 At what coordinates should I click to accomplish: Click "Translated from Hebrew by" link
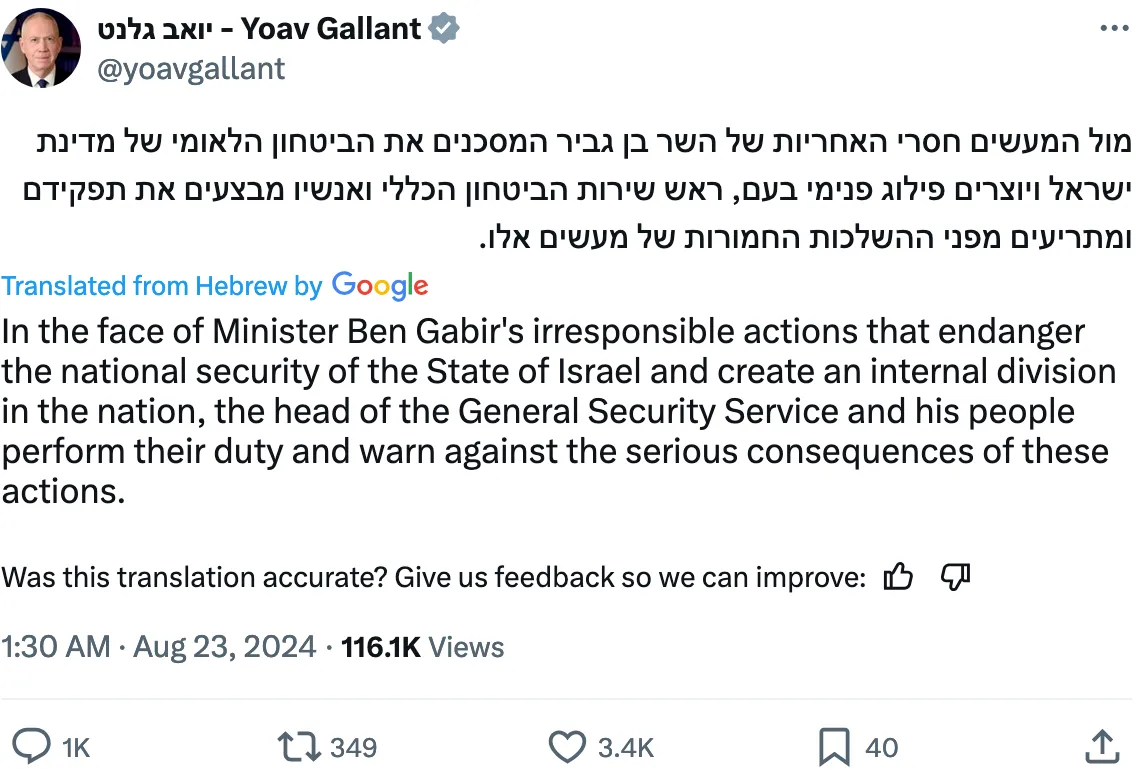point(162,286)
